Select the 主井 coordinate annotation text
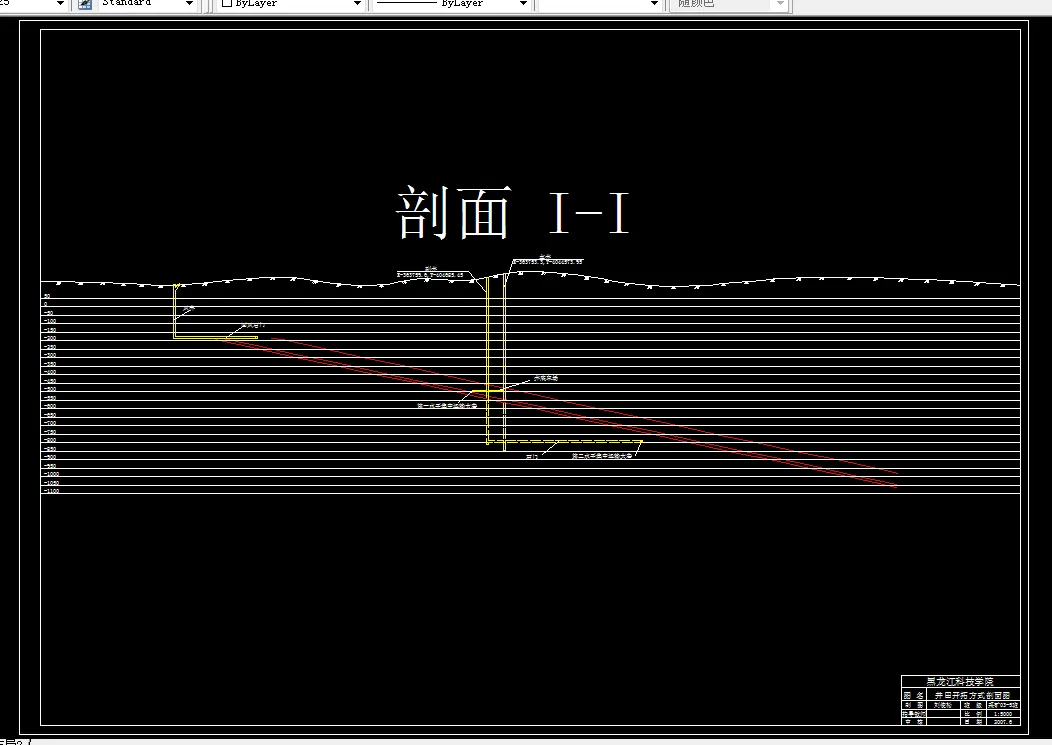1052x745 pixels. (x=547, y=260)
